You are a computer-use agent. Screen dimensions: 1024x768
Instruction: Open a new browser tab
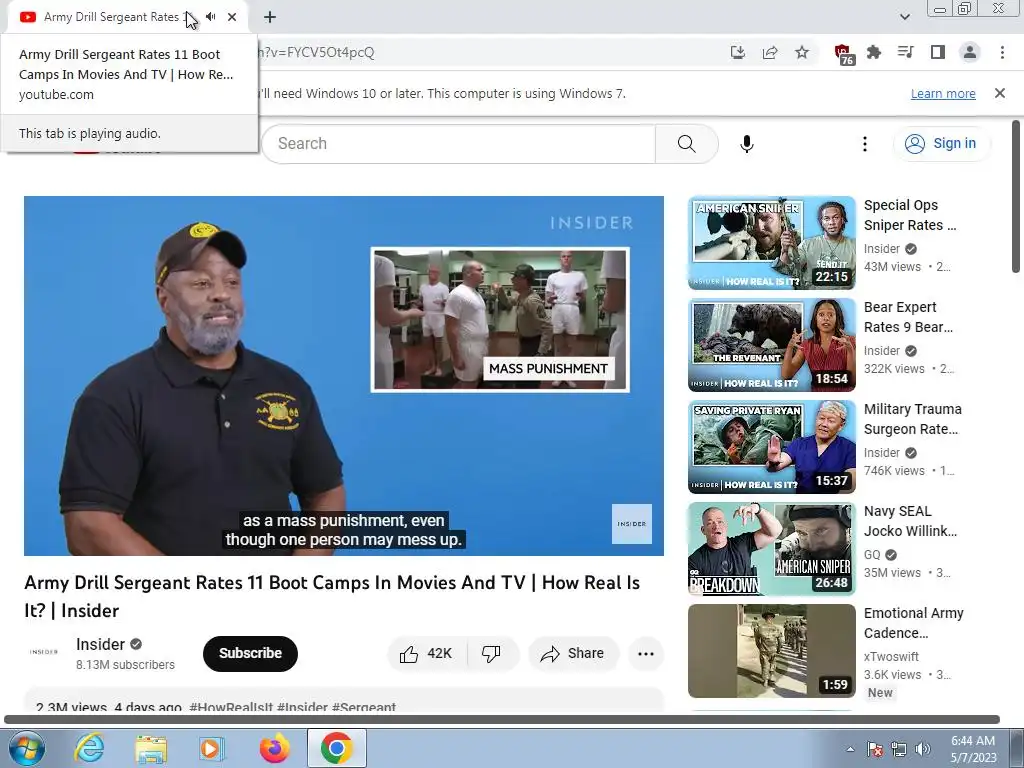click(x=270, y=17)
